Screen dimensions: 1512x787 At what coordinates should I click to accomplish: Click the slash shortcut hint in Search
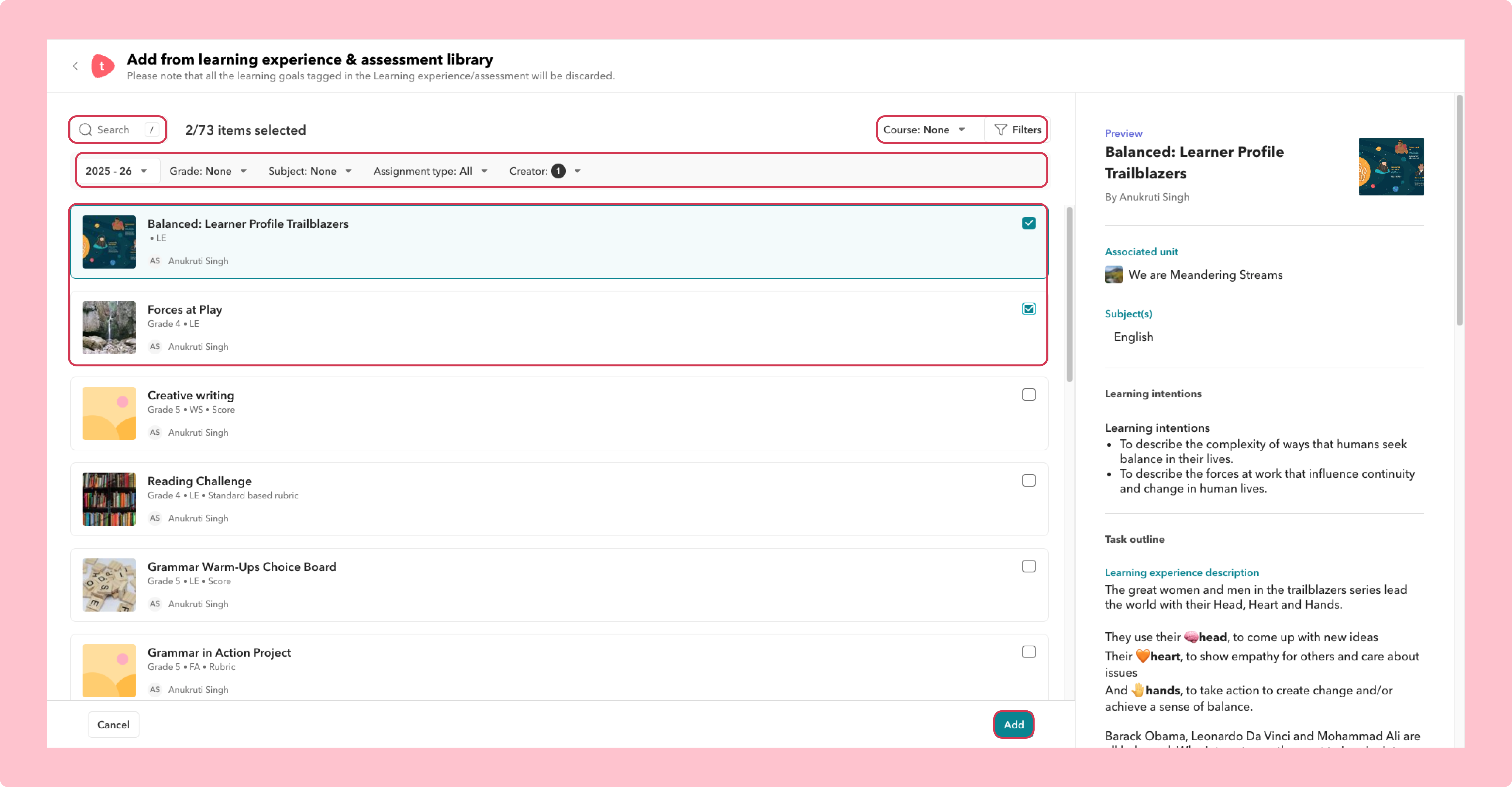pyautogui.click(x=151, y=130)
